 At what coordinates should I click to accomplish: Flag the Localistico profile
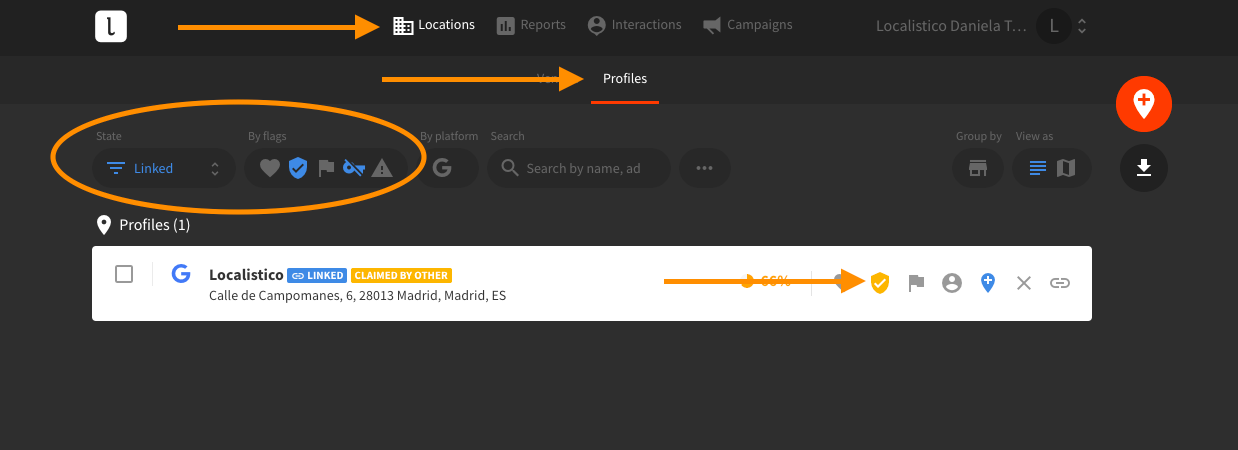coord(916,283)
